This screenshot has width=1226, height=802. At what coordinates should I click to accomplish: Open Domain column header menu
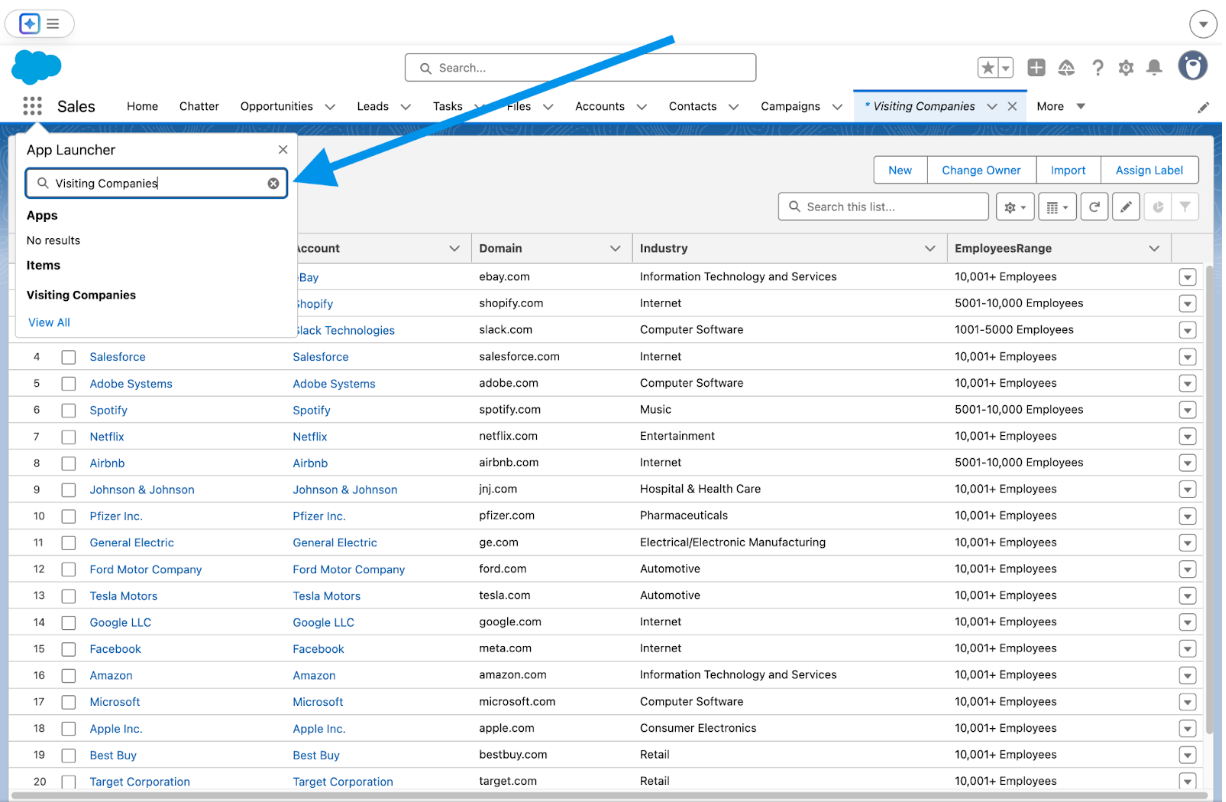click(615, 248)
